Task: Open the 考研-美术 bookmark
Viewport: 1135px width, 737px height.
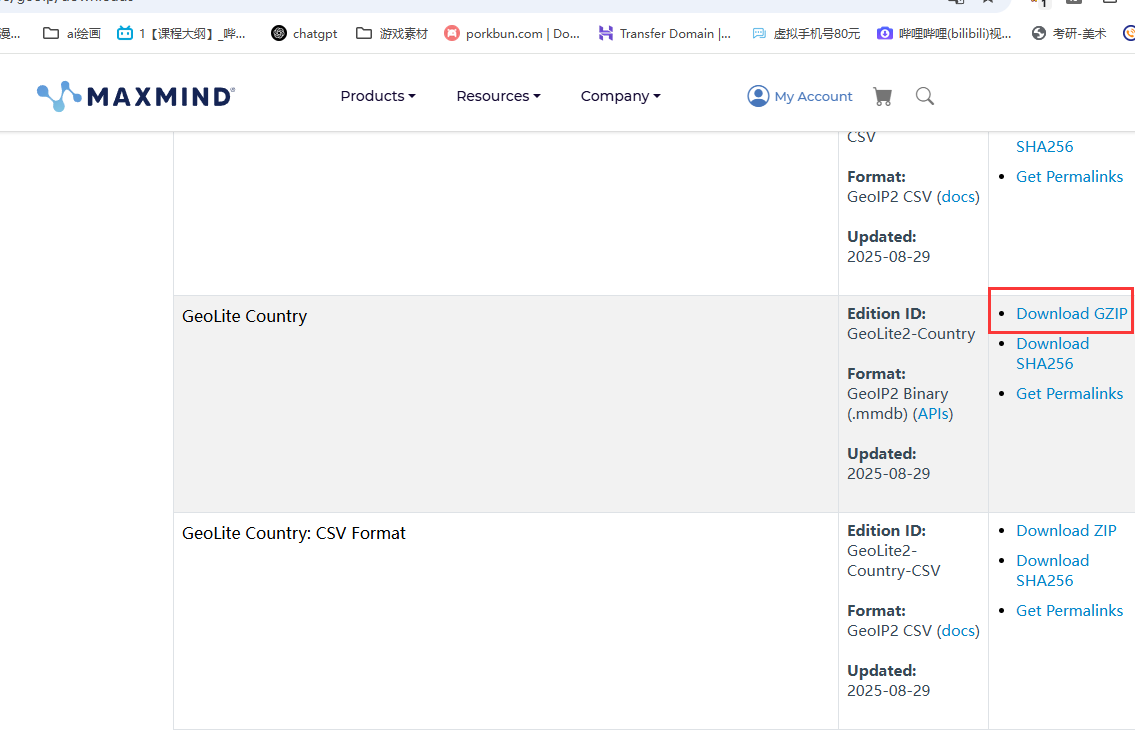Action: click(x=1069, y=33)
